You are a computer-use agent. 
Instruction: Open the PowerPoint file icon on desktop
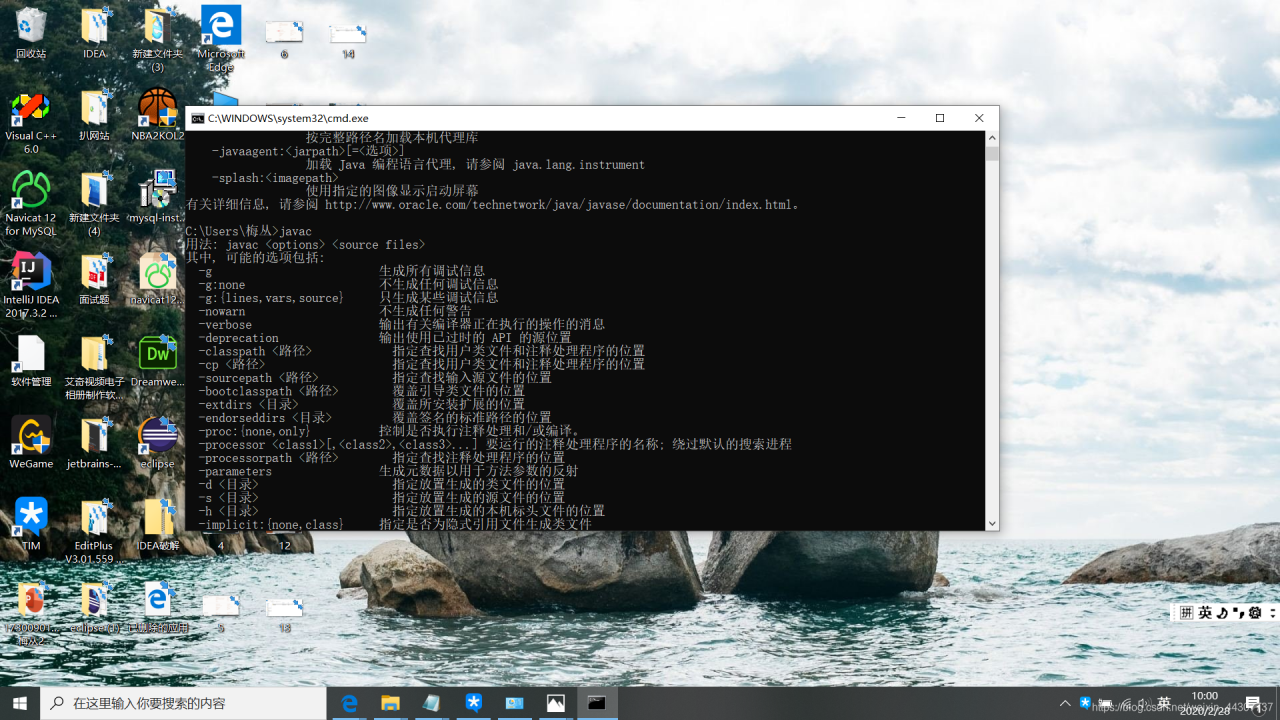(x=31, y=612)
